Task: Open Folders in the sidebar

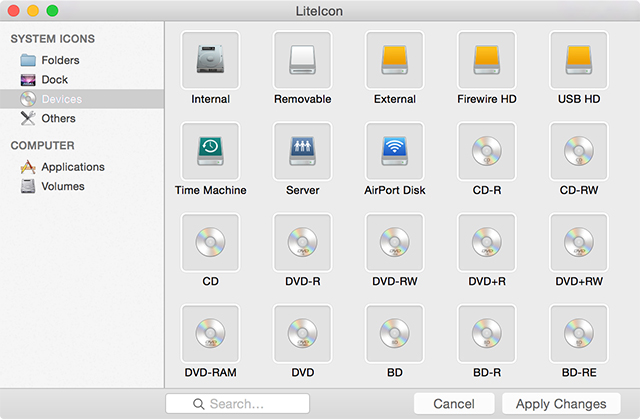Action: [x=82, y=60]
